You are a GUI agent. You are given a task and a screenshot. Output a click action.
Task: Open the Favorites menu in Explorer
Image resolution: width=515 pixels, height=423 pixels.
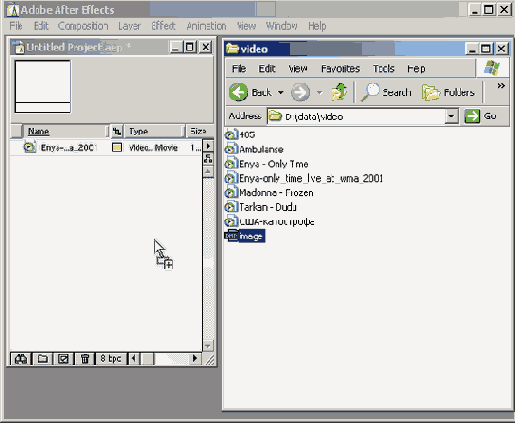click(340, 69)
